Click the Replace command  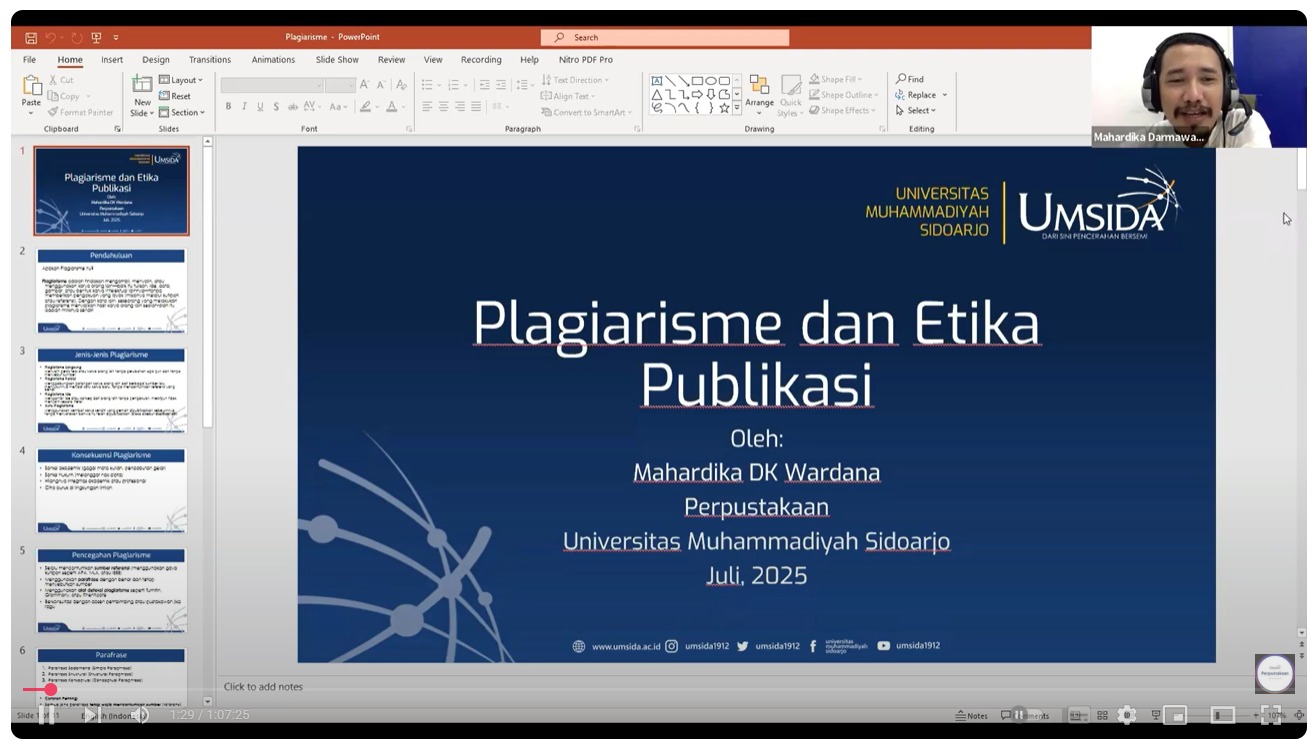click(x=917, y=95)
